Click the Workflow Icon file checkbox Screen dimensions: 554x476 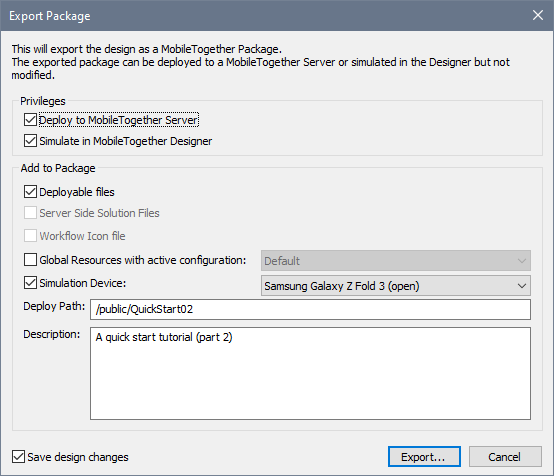click(30, 236)
